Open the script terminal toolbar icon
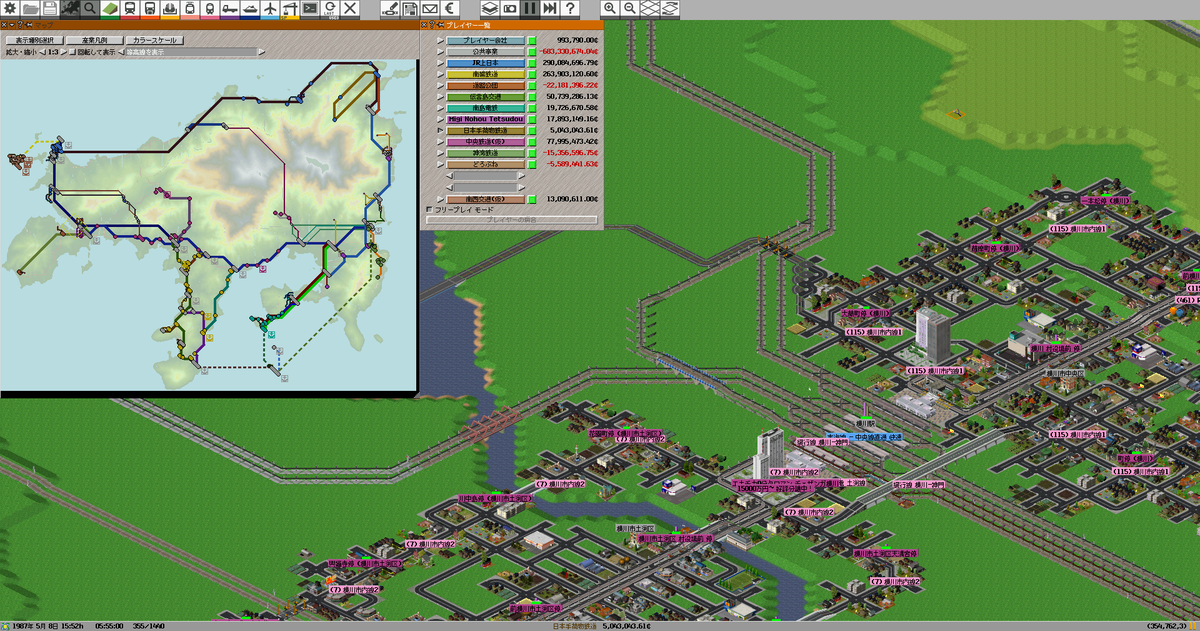1200x631 pixels. pyautogui.click(x=309, y=10)
